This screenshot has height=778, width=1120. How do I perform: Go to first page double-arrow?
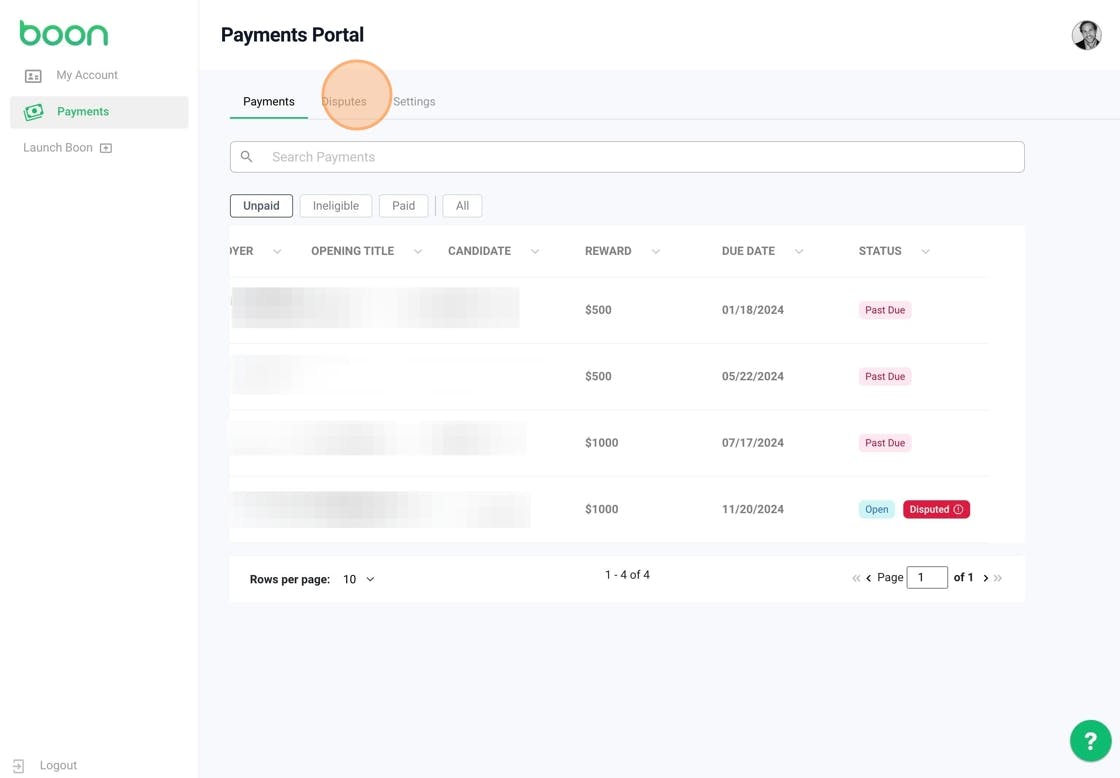pyautogui.click(x=856, y=578)
